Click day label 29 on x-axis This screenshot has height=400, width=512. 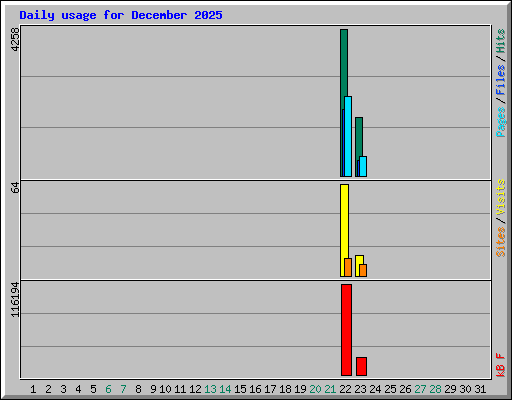(x=450, y=389)
